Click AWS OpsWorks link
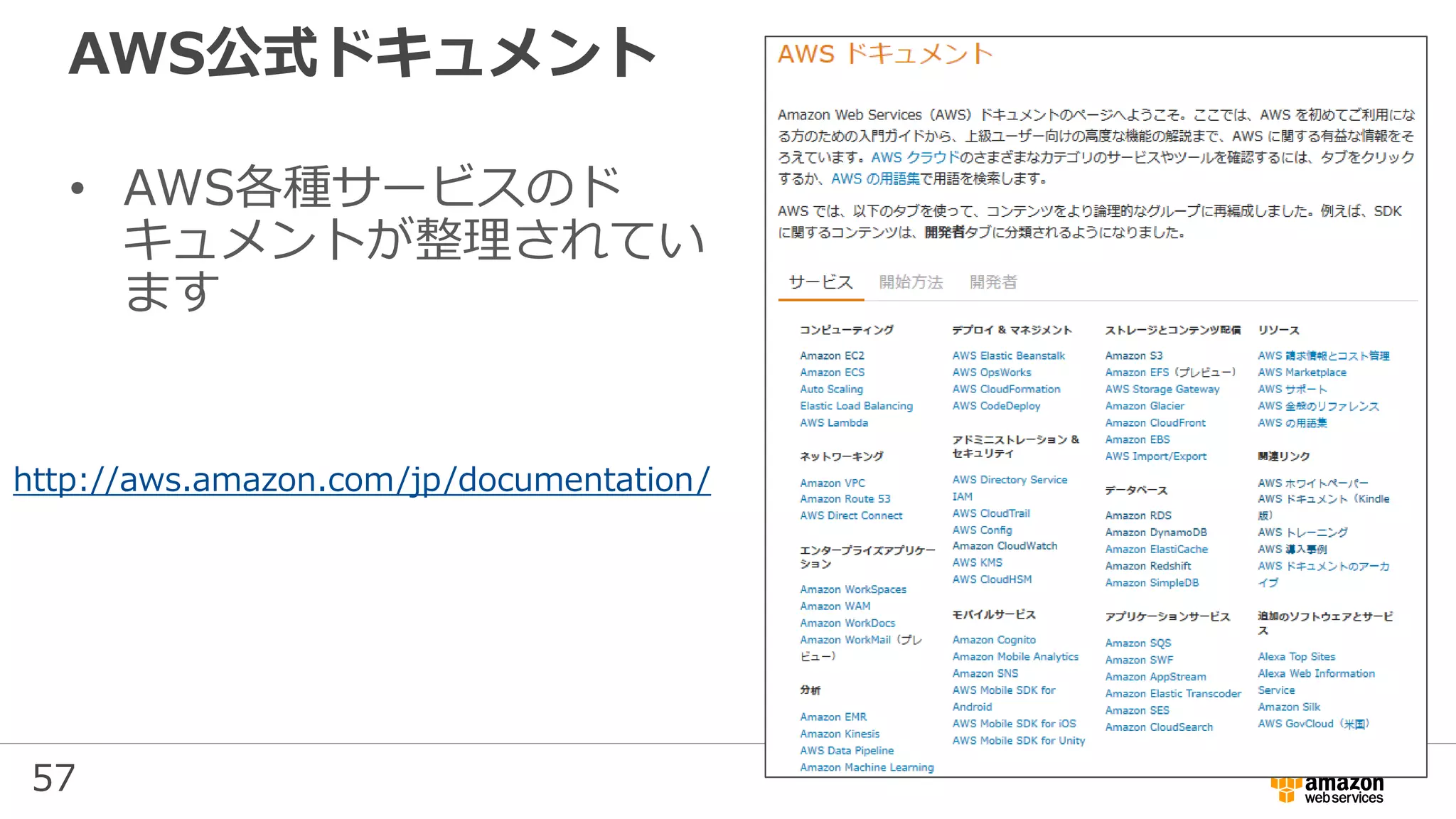This screenshot has height=819, width=1456. point(992,373)
